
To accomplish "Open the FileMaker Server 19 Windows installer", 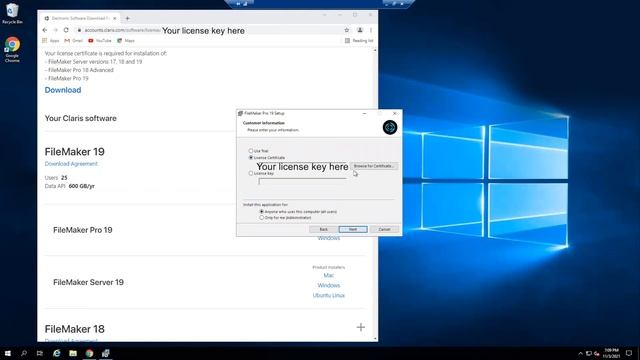I will point(329,285).
